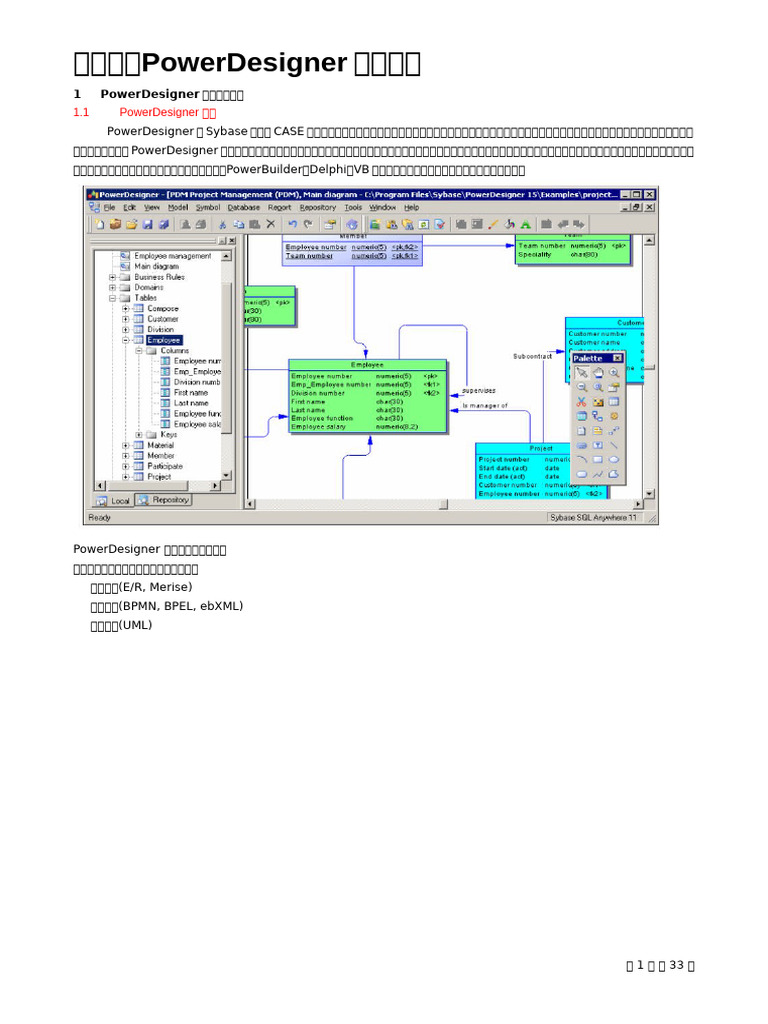The image size is (768, 1024).
Task: Click the browser tree scroll up arrow
Action: [x=227, y=256]
